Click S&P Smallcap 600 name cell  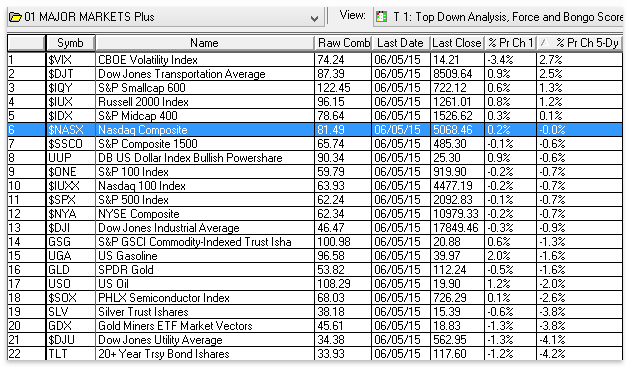click(x=205, y=88)
